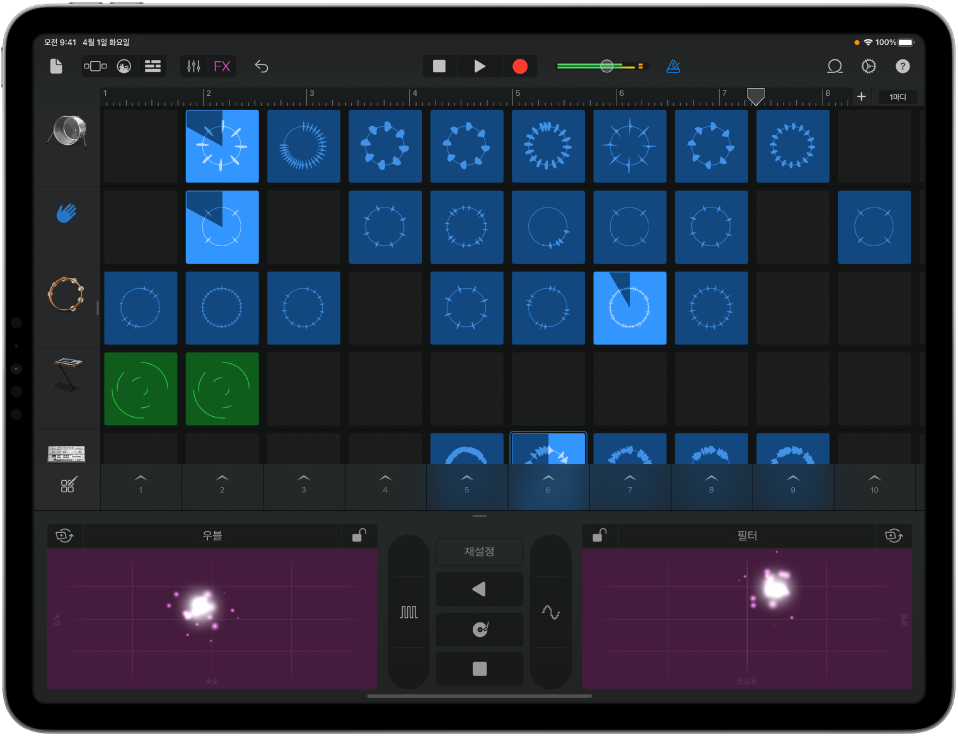Trigger column 2 with its arrow

222,484
